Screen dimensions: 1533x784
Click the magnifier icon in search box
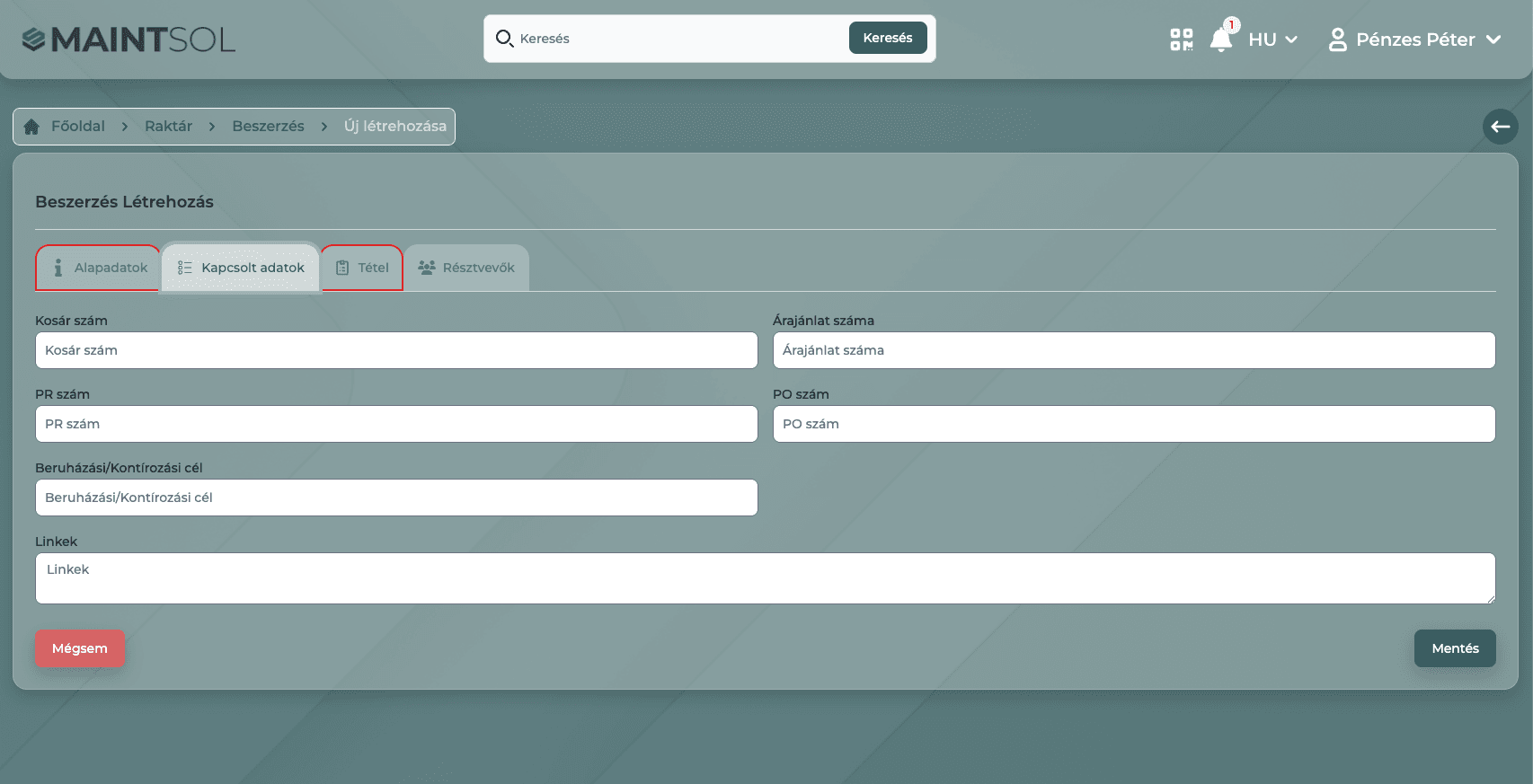[x=504, y=39]
